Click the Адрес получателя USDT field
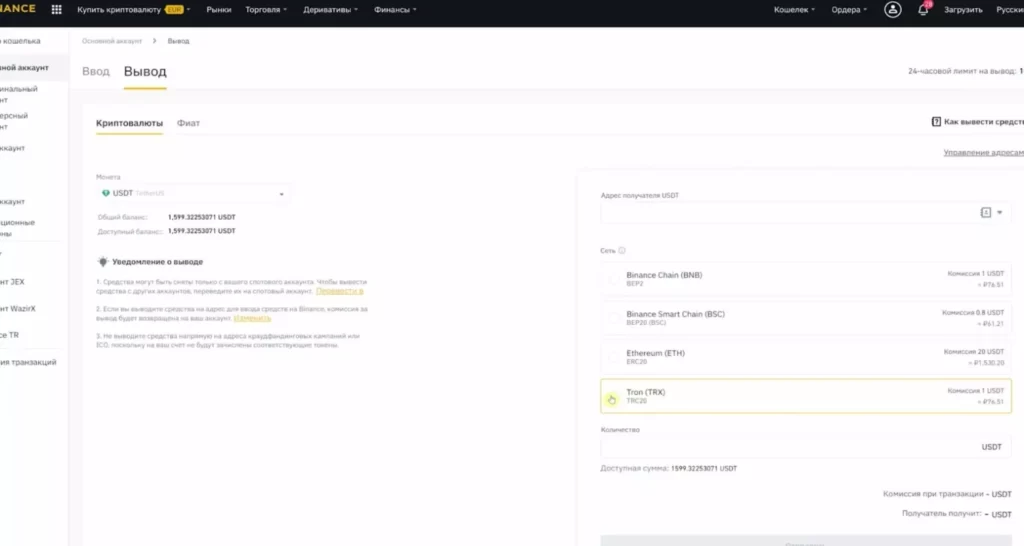This screenshot has width=1024, height=546. point(806,212)
